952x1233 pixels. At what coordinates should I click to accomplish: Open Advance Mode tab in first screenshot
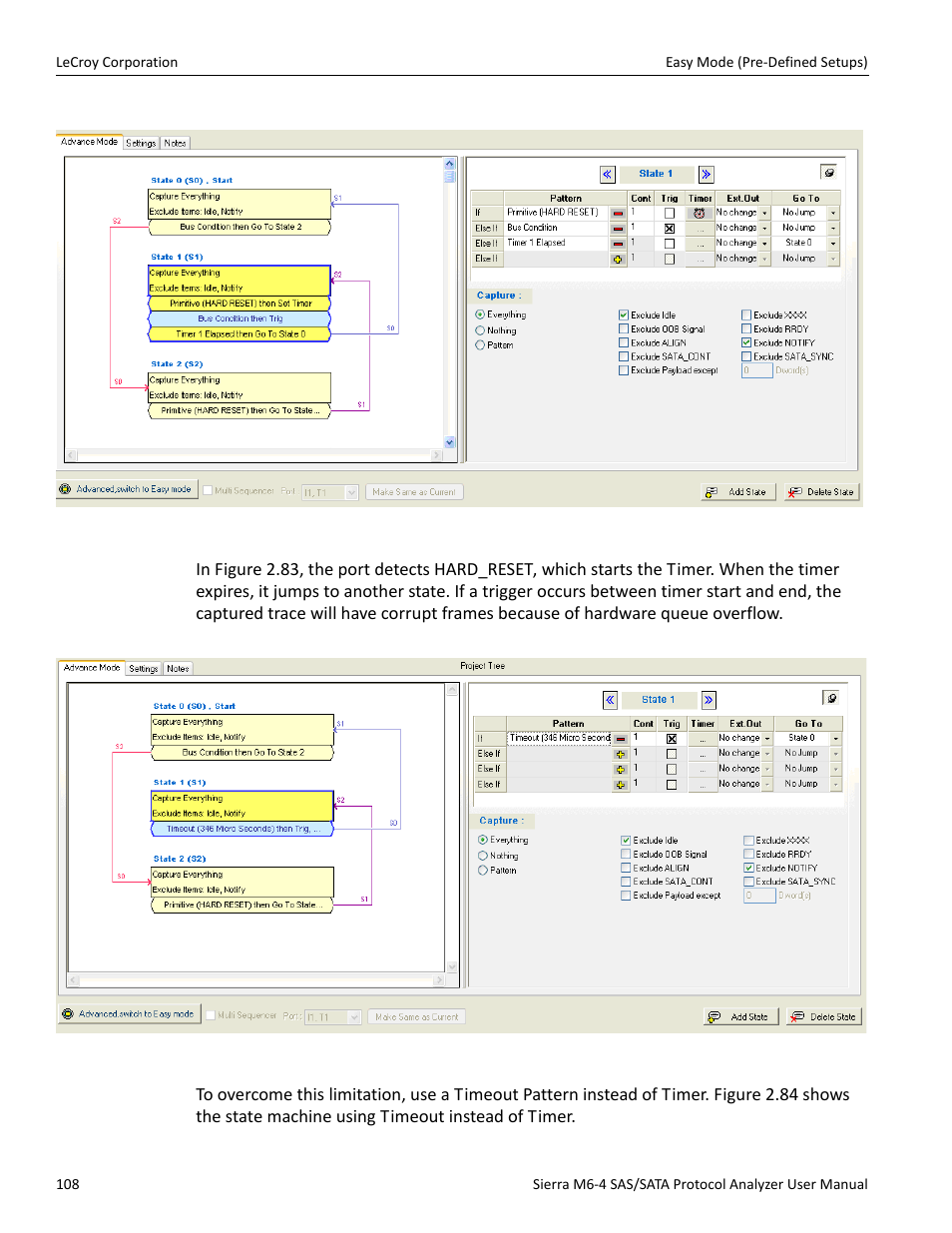point(89,142)
